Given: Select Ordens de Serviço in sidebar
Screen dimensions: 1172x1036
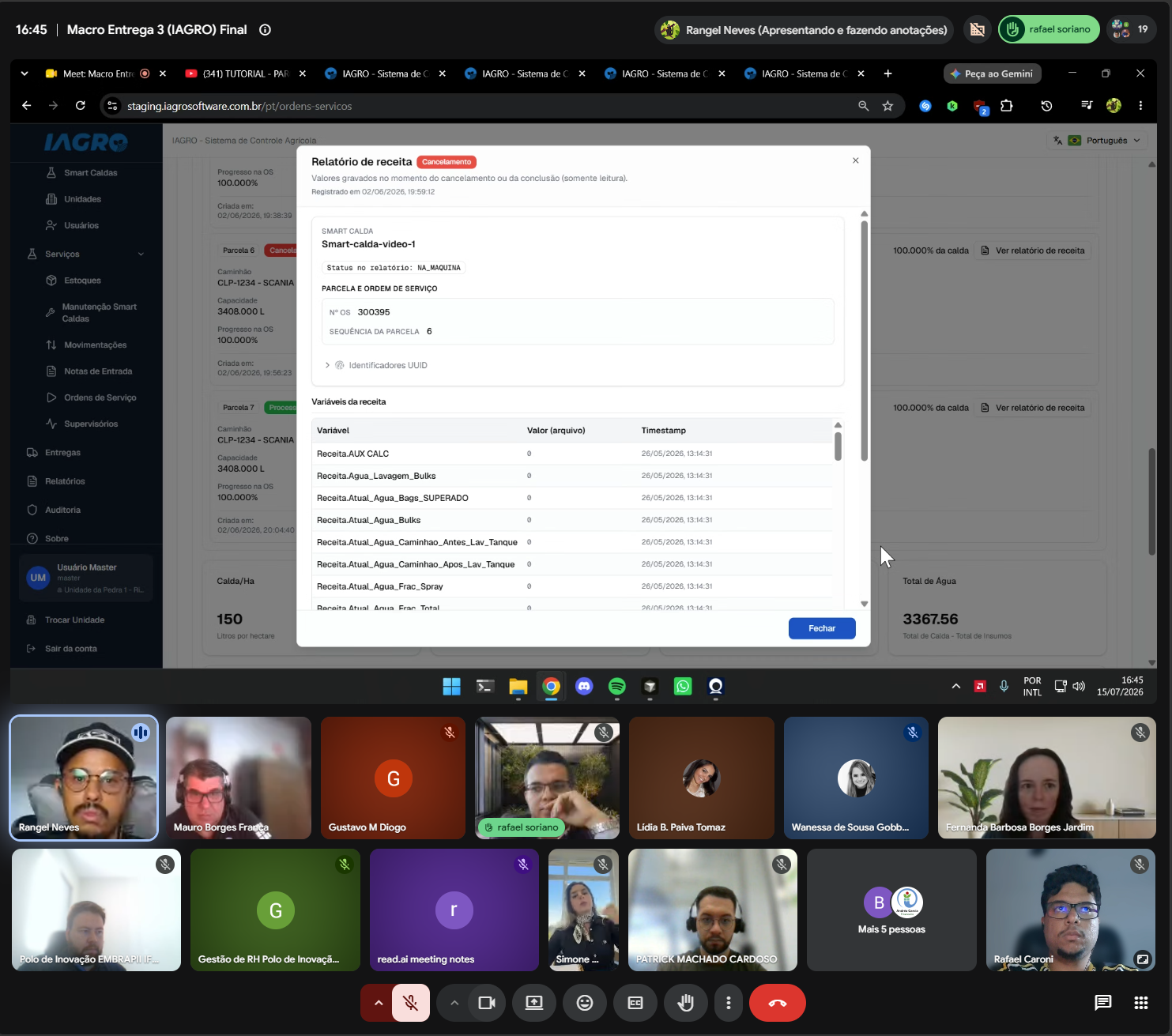Looking at the screenshot, I should click(100, 397).
